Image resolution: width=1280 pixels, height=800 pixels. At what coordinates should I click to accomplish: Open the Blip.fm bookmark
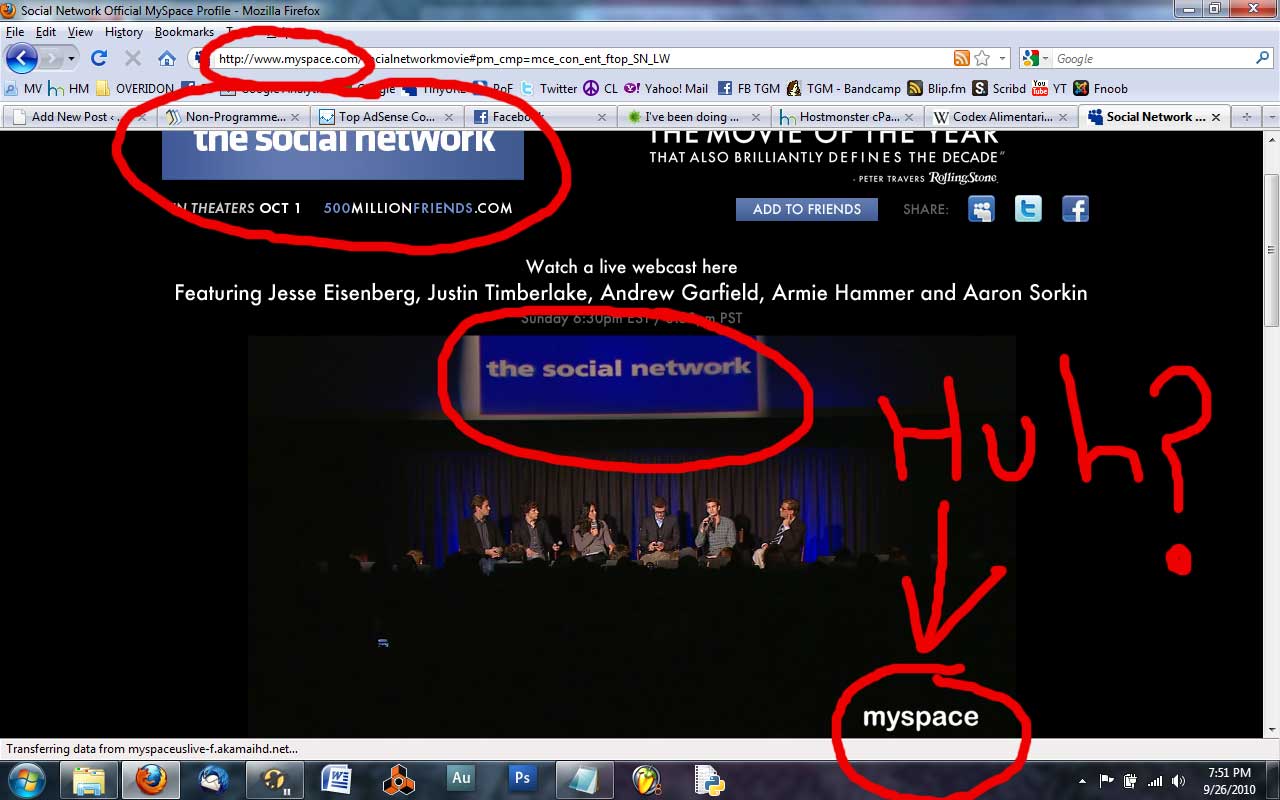click(x=937, y=88)
